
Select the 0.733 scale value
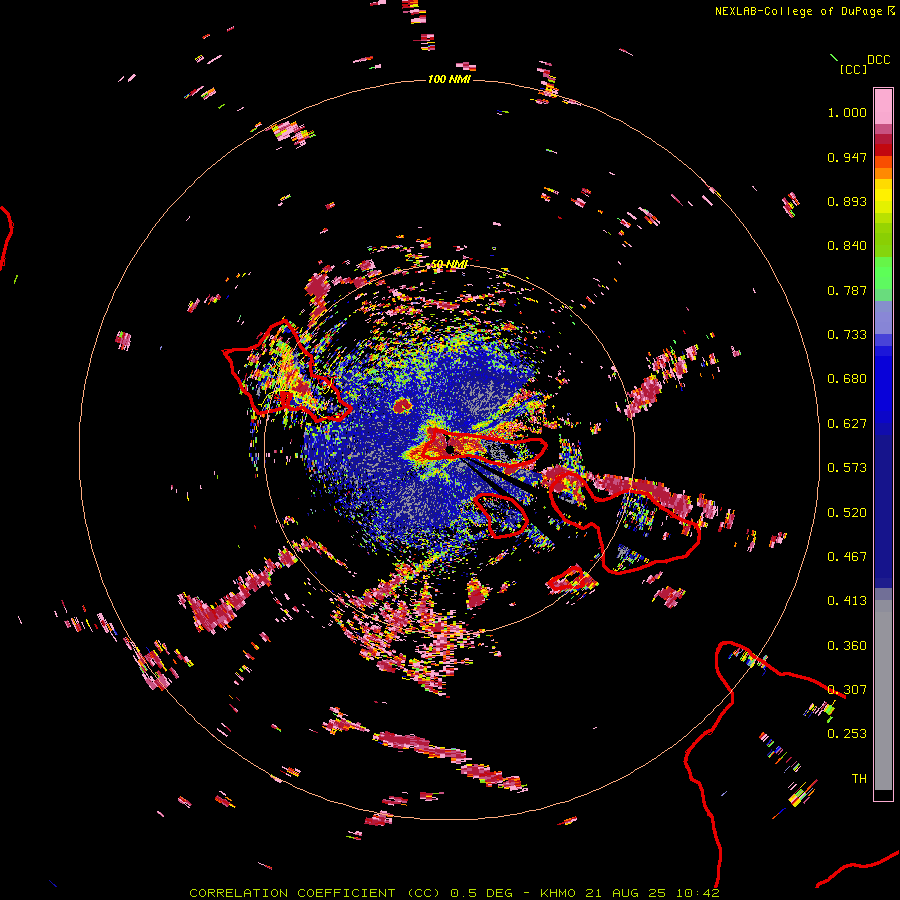coord(847,335)
